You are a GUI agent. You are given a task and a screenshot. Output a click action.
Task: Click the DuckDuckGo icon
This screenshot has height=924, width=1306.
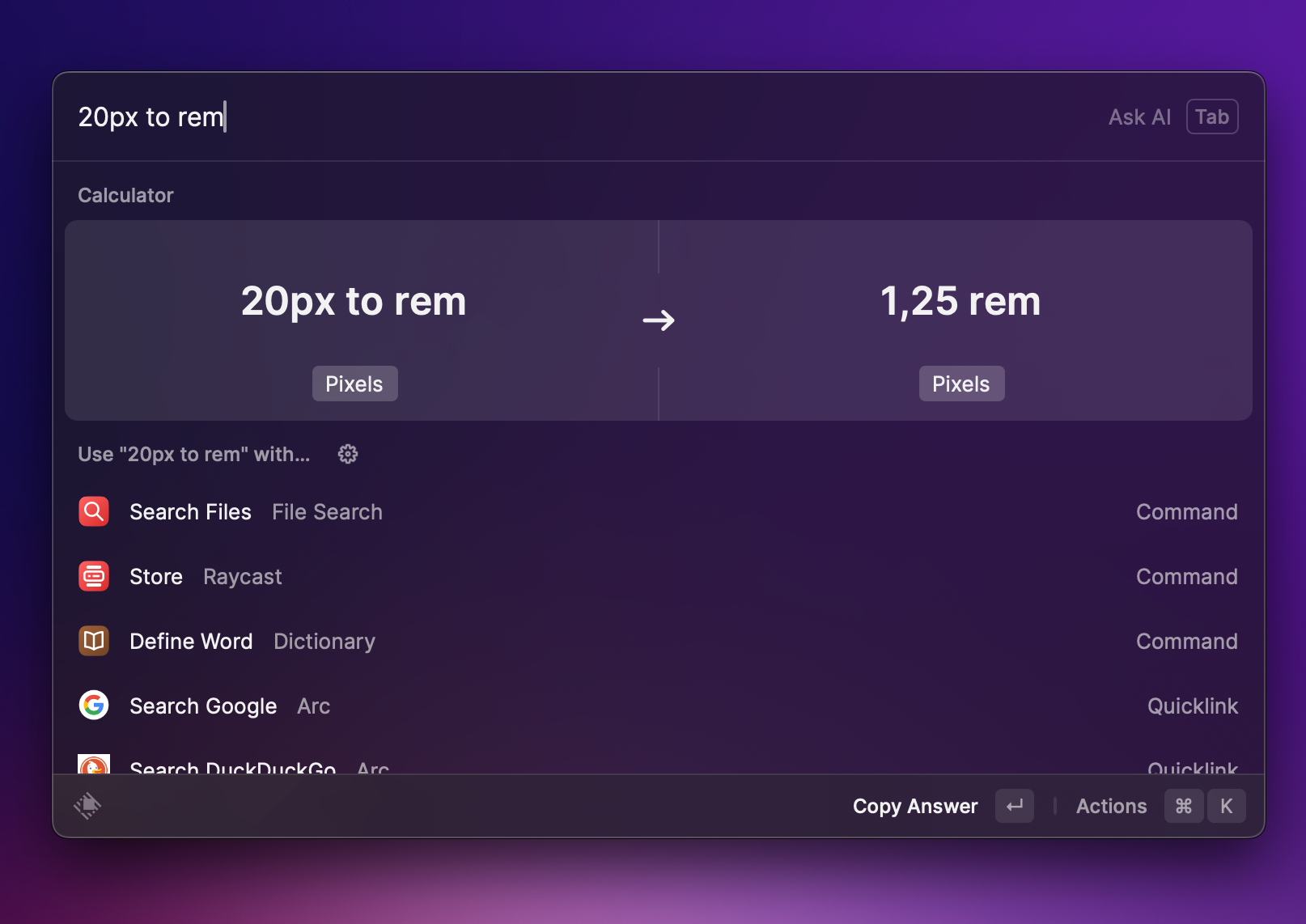tap(94, 765)
